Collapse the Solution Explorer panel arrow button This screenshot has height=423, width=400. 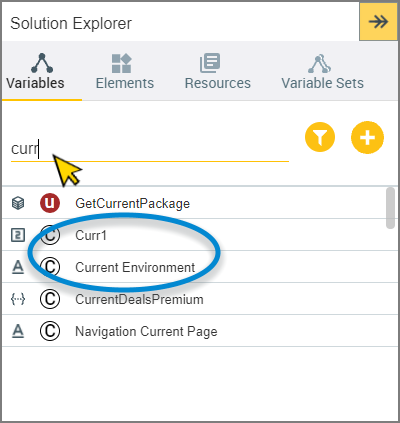point(378,22)
